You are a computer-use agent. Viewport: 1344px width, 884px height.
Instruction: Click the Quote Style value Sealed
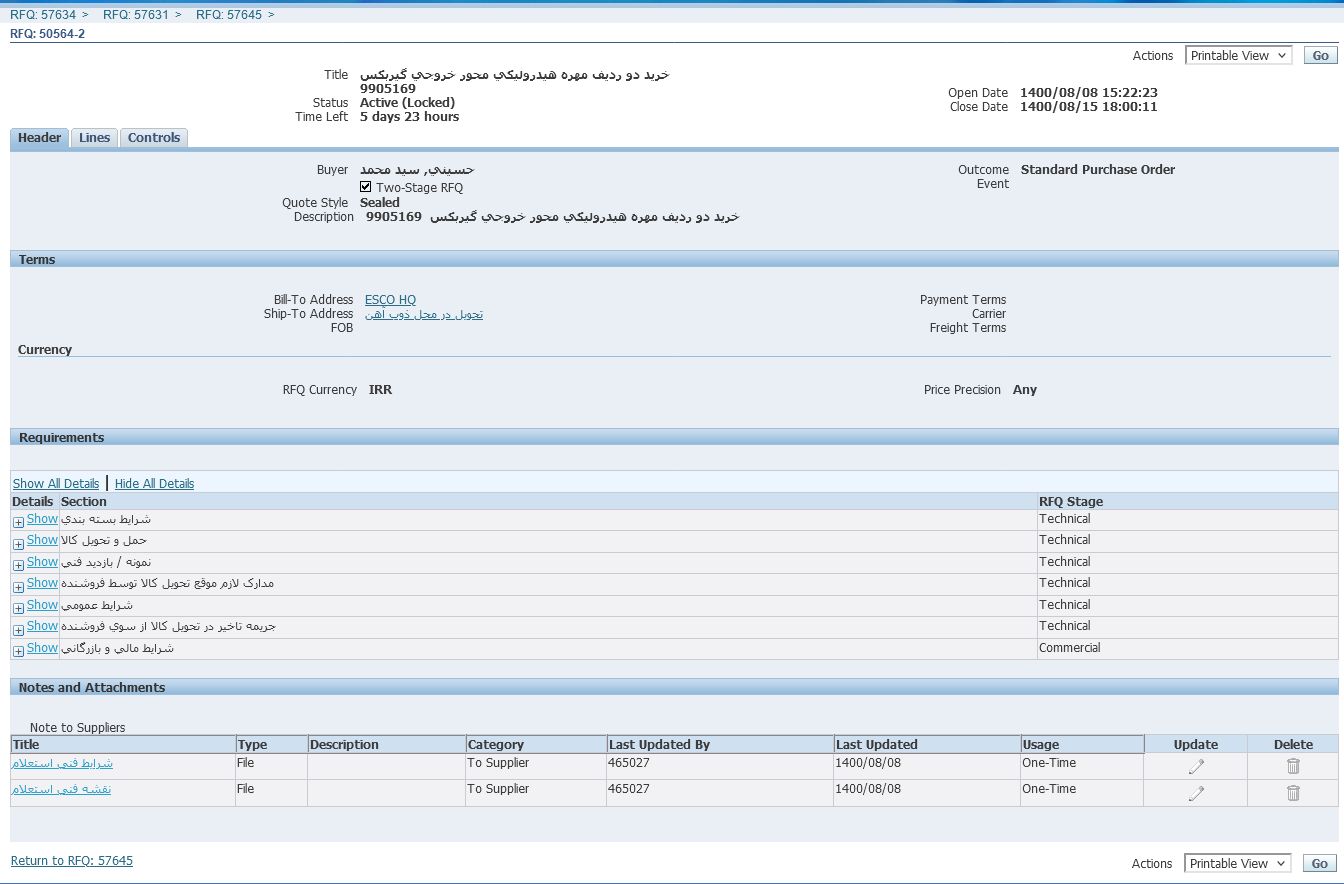380,203
